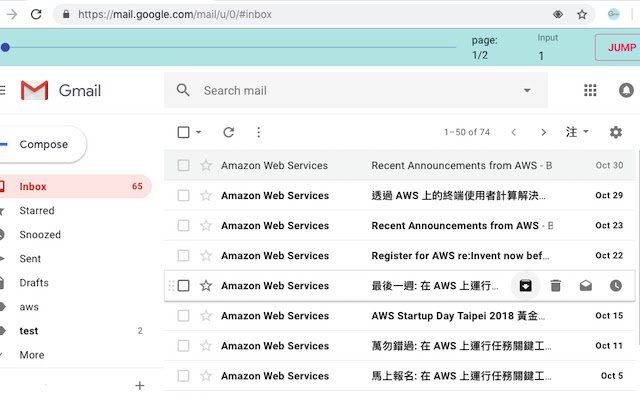Tick the select-all checkbox
640x400 pixels.
[183, 132]
